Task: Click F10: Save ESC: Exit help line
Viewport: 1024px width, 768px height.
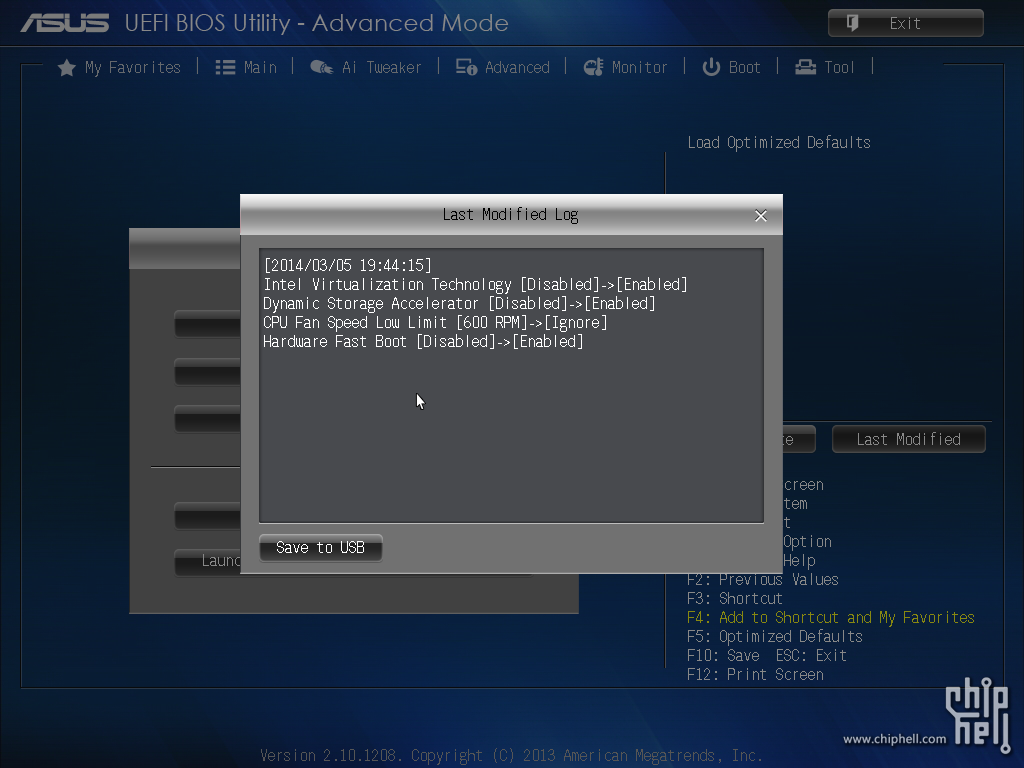Action: pyautogui.click(x=767, y=656)
